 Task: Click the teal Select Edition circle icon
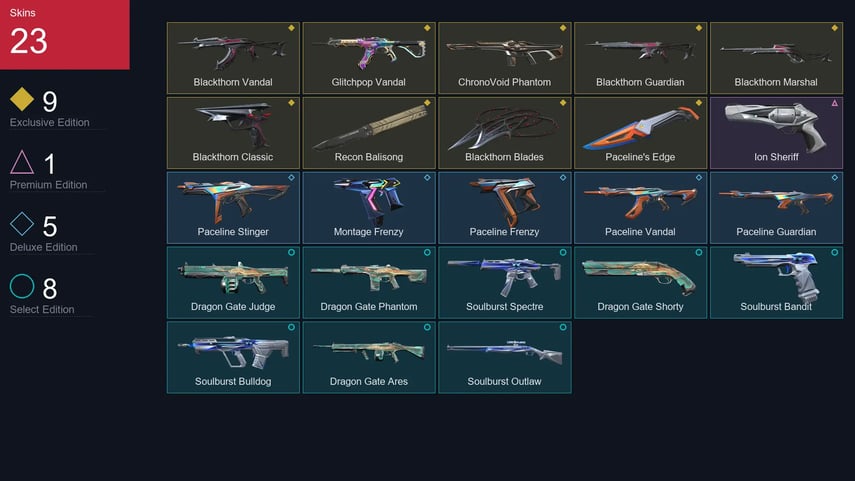(22, 286)
